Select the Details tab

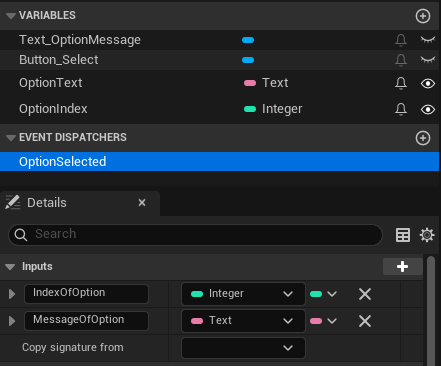click(x=80, y=203)
